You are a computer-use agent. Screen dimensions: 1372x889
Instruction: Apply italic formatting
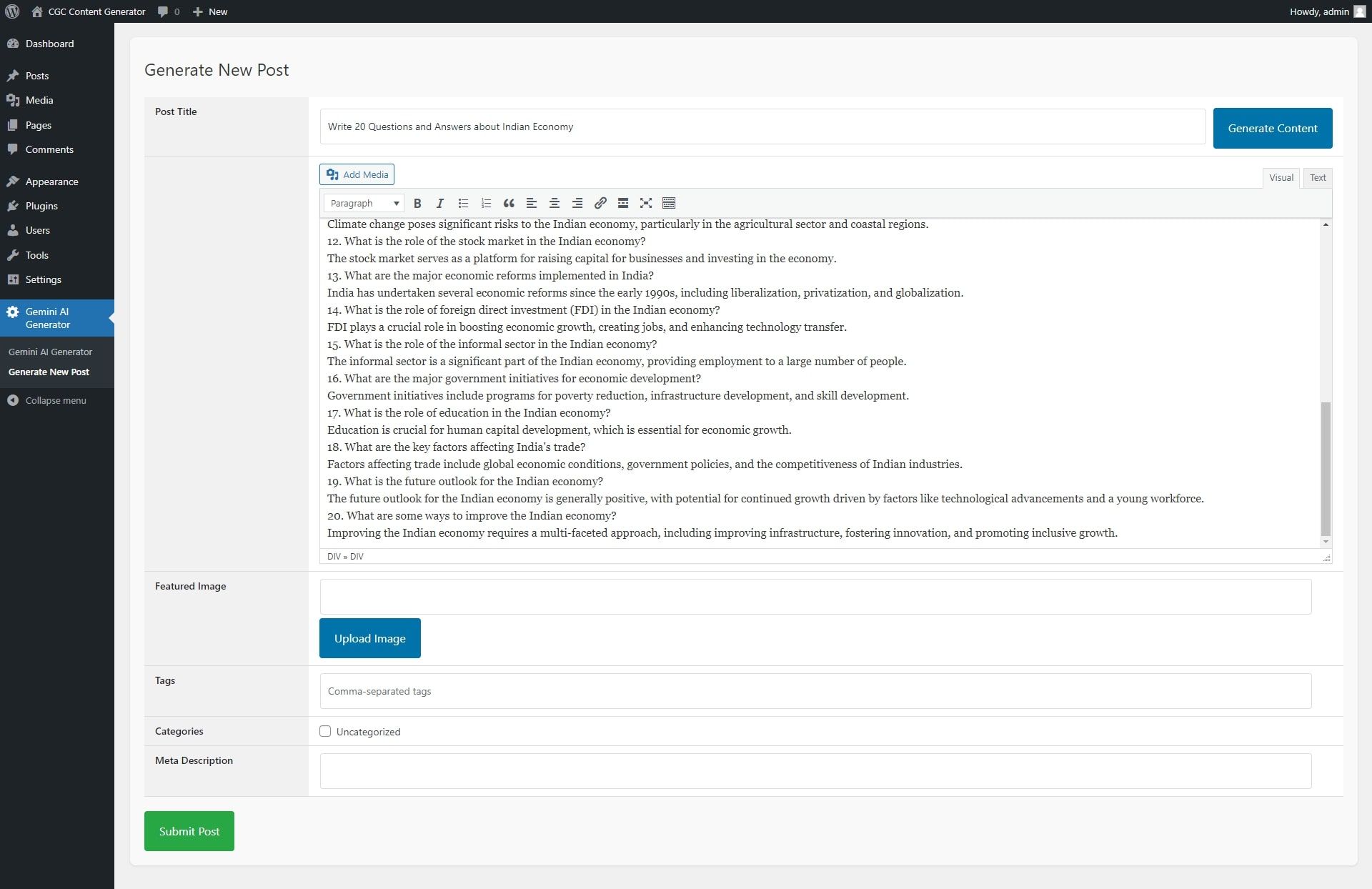pos(440,204)
